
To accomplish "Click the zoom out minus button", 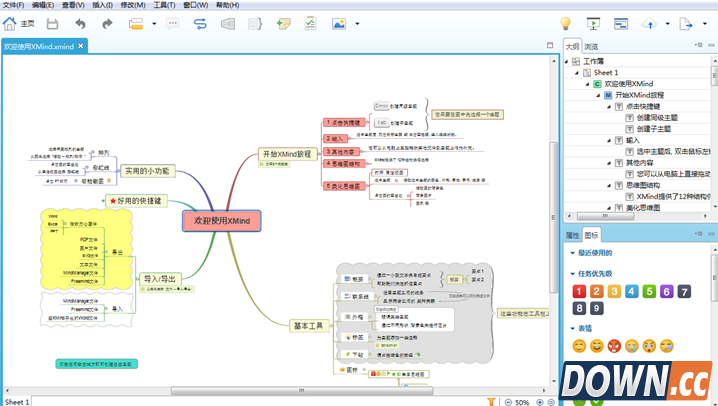I will [506, 401].
